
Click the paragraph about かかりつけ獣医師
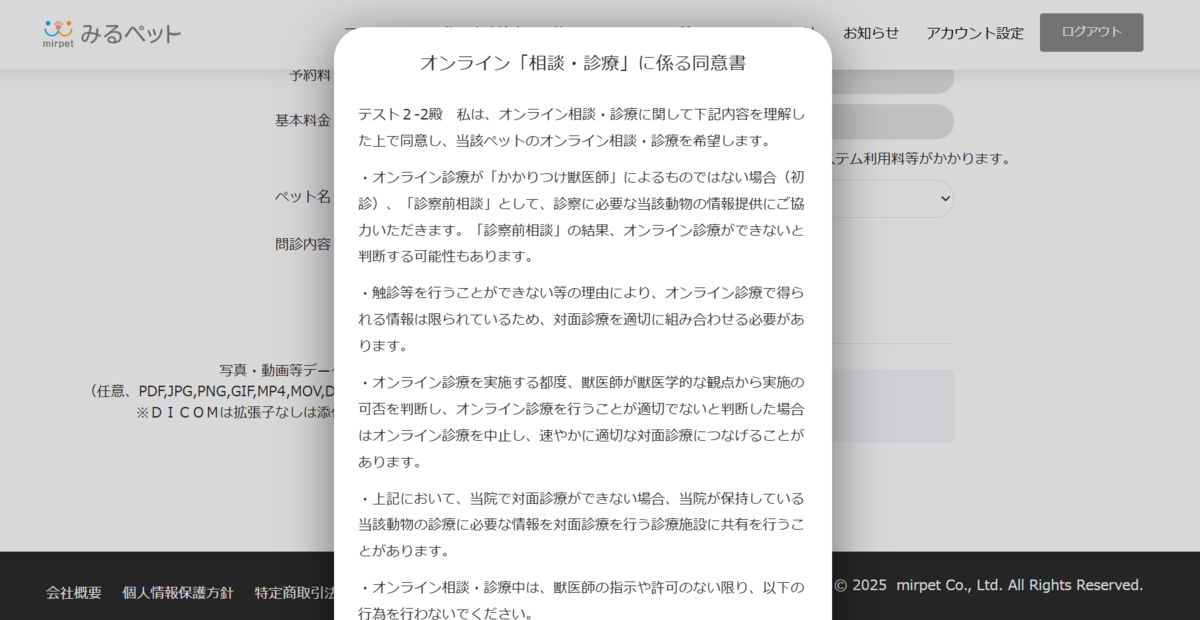tap(581, 217)
